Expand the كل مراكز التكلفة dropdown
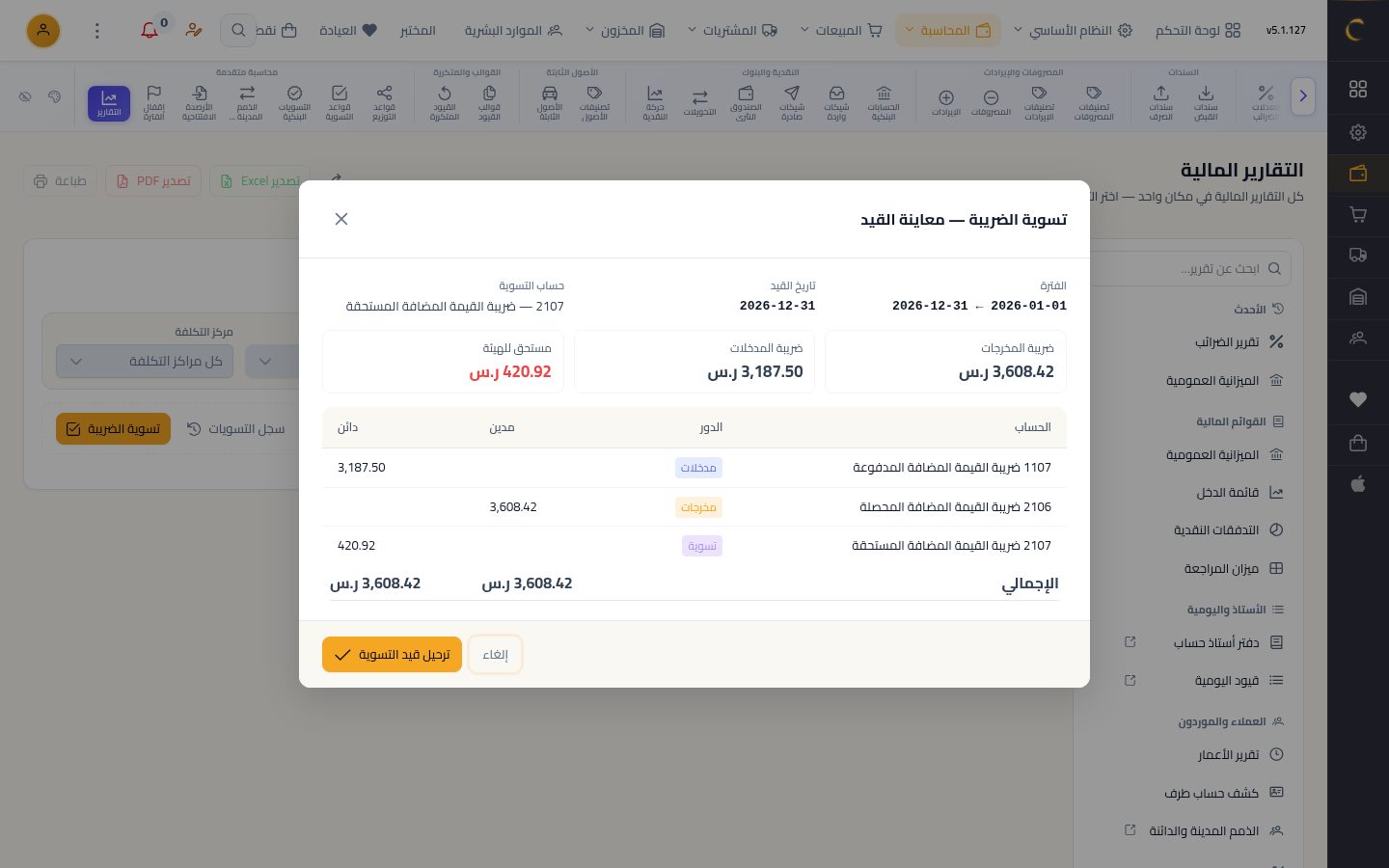The width and height of the screenshot is (1389, 868). pos(145,362)
